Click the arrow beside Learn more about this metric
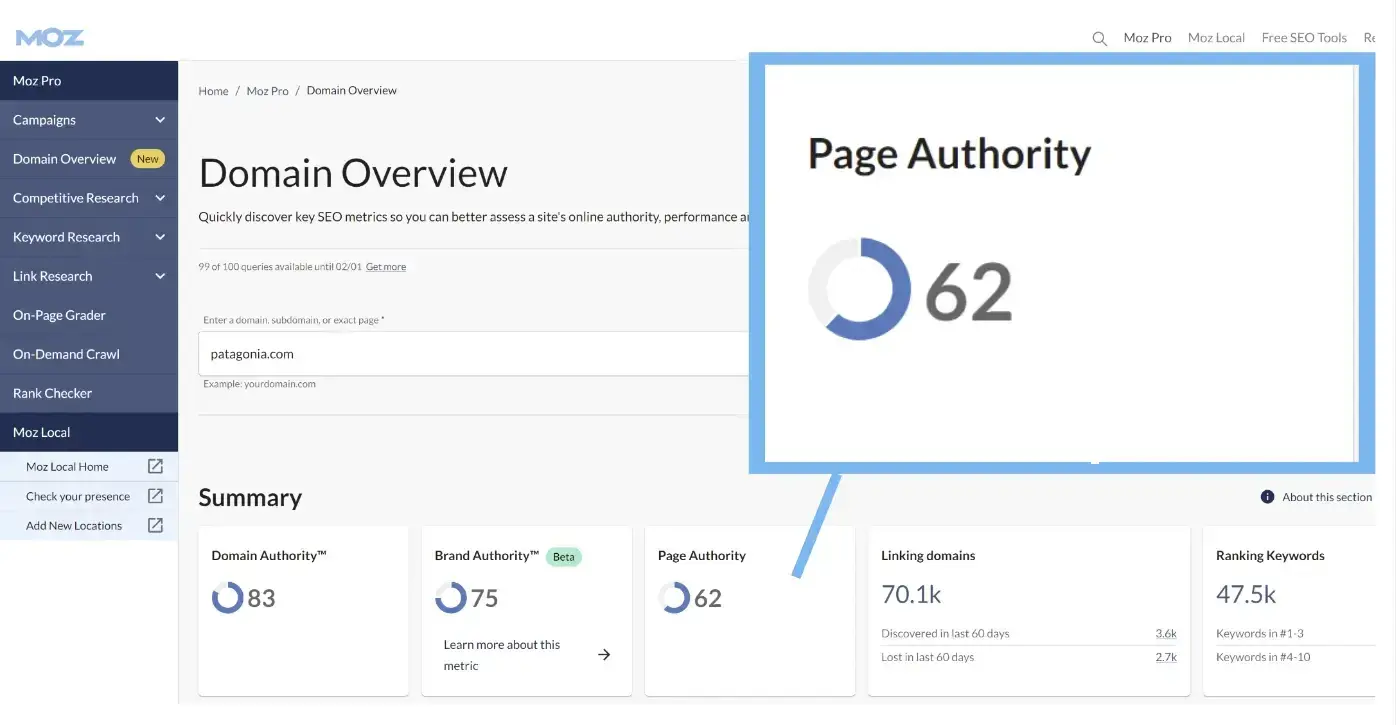The width and height of the screenshot is (1396, 725). click(x=603, y=653)
